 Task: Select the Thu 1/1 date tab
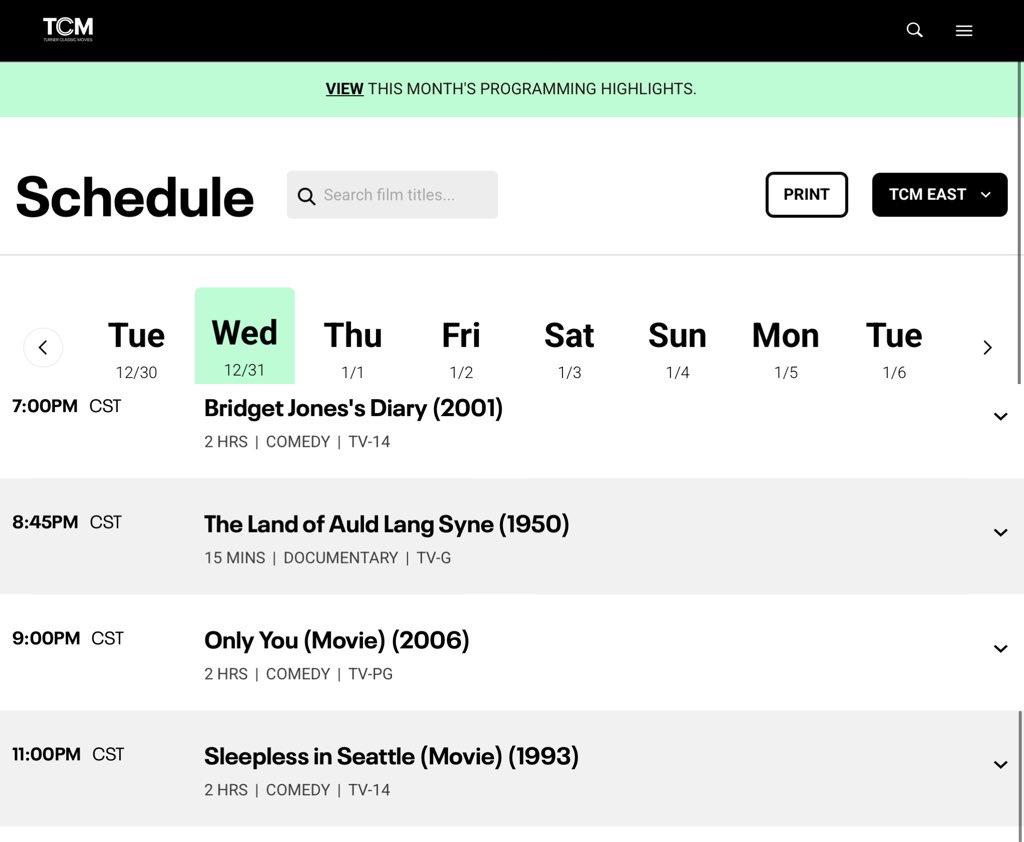coord(353,346)
